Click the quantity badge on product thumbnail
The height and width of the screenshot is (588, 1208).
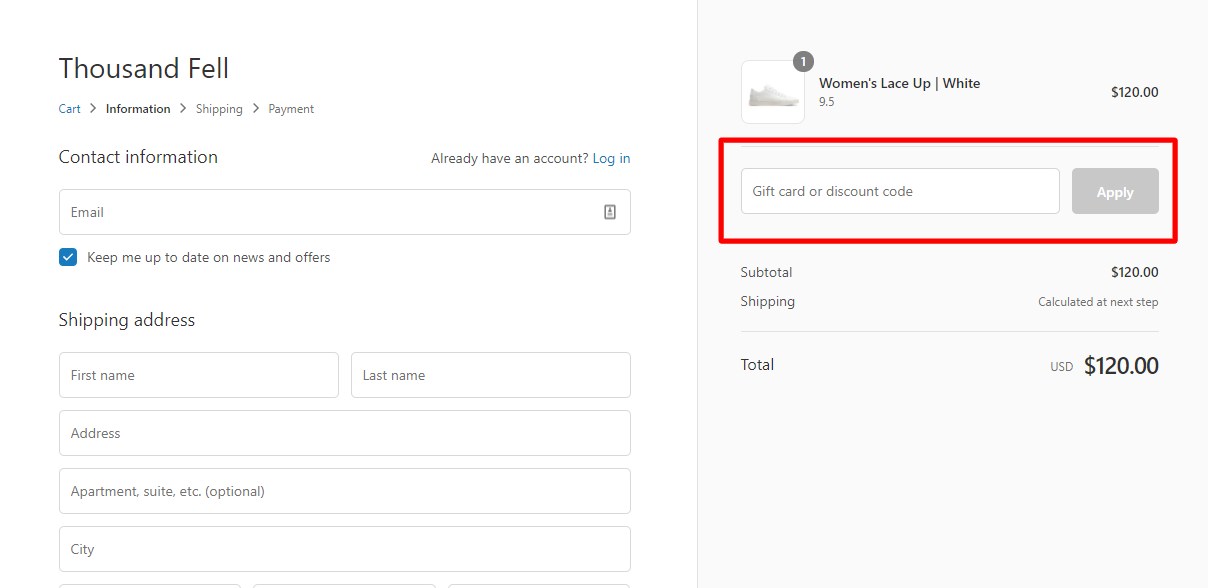(x=803, y=62)
